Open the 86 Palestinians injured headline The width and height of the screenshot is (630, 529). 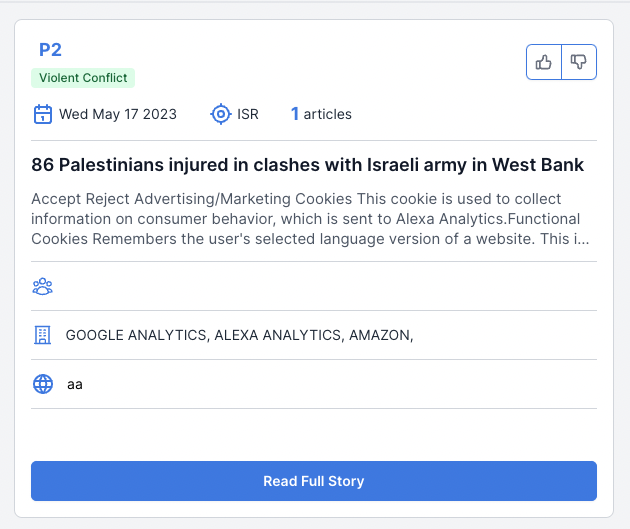coord(307,165)
